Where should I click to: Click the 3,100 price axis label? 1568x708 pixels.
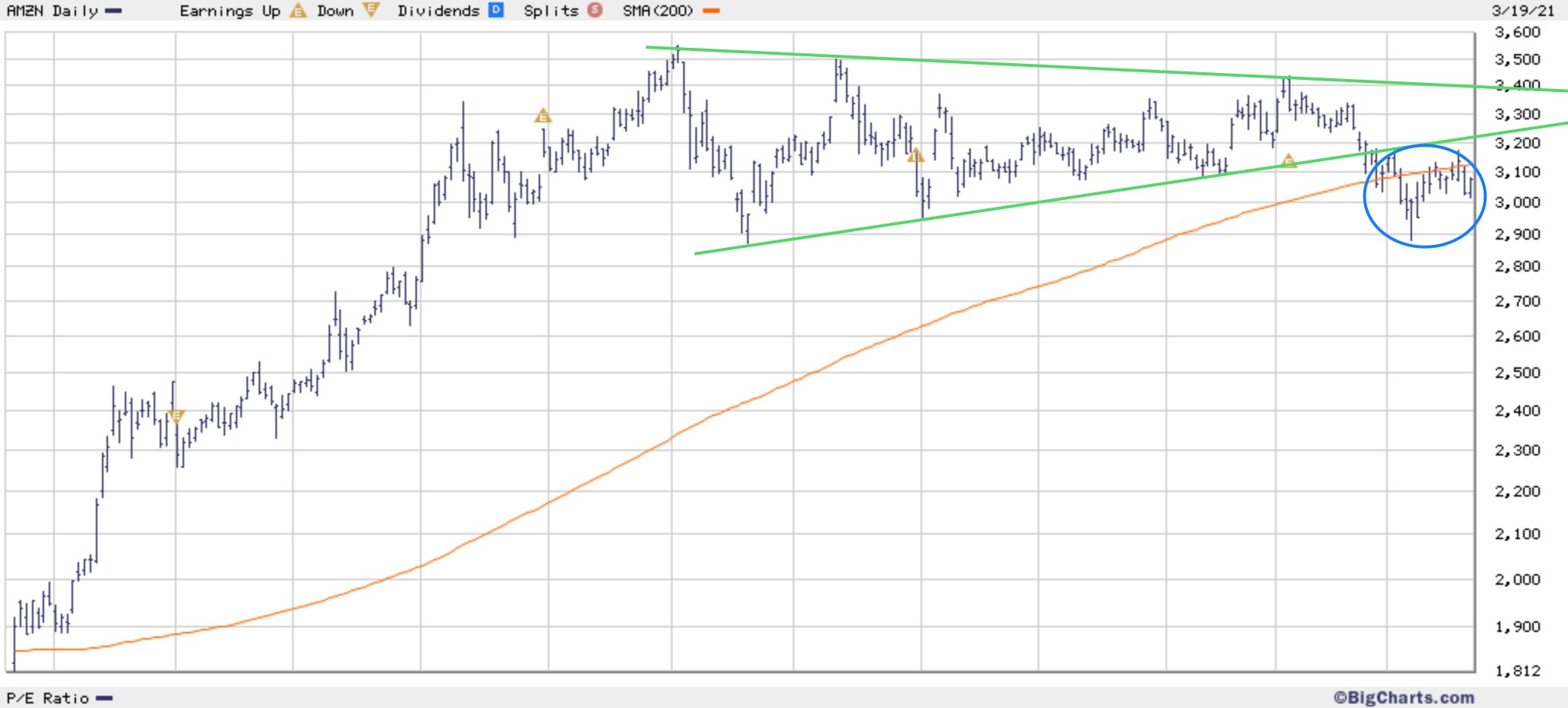(1517, 173)
